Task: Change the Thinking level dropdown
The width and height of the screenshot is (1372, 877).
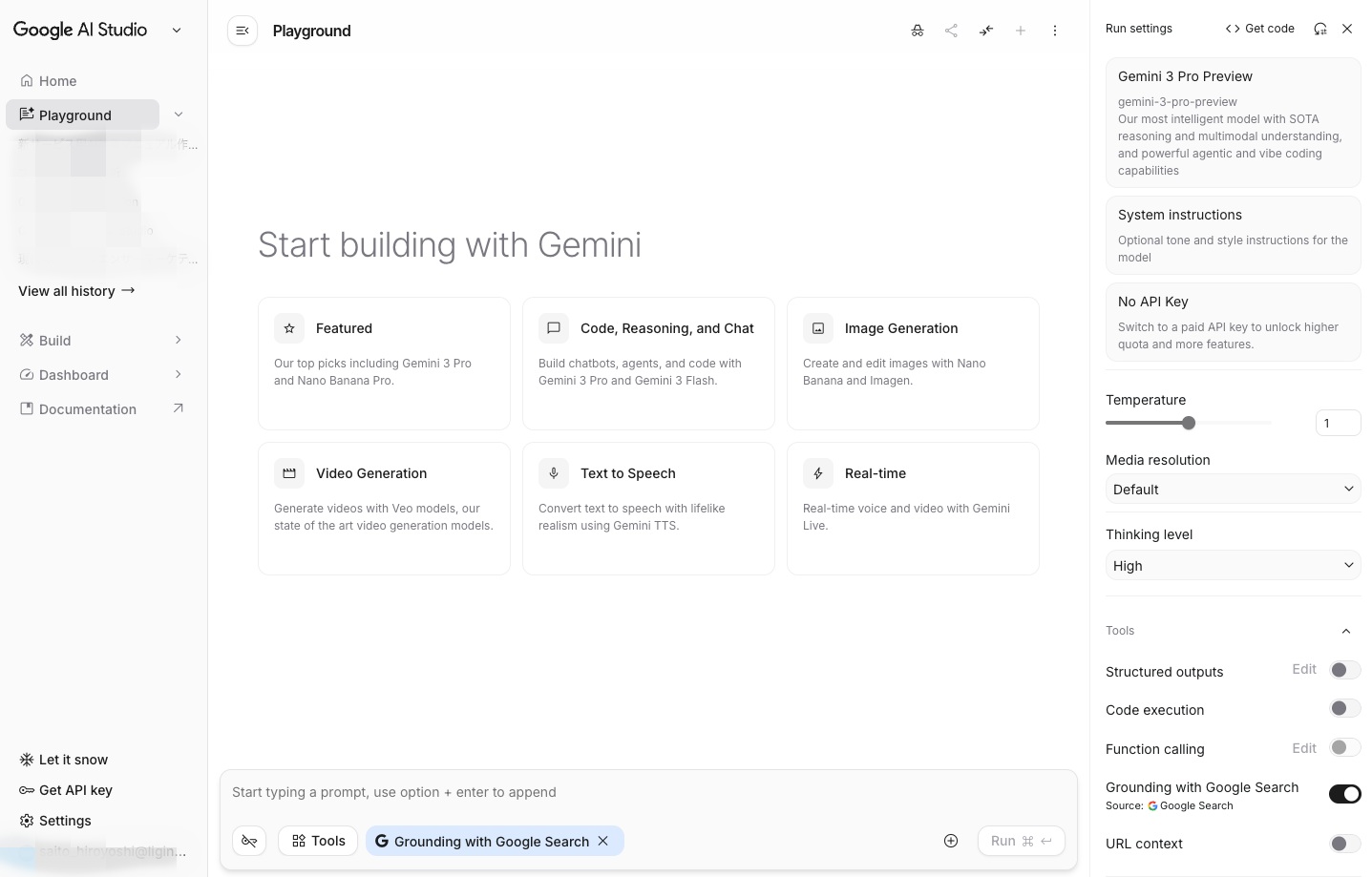Action: click(1233, 565)
